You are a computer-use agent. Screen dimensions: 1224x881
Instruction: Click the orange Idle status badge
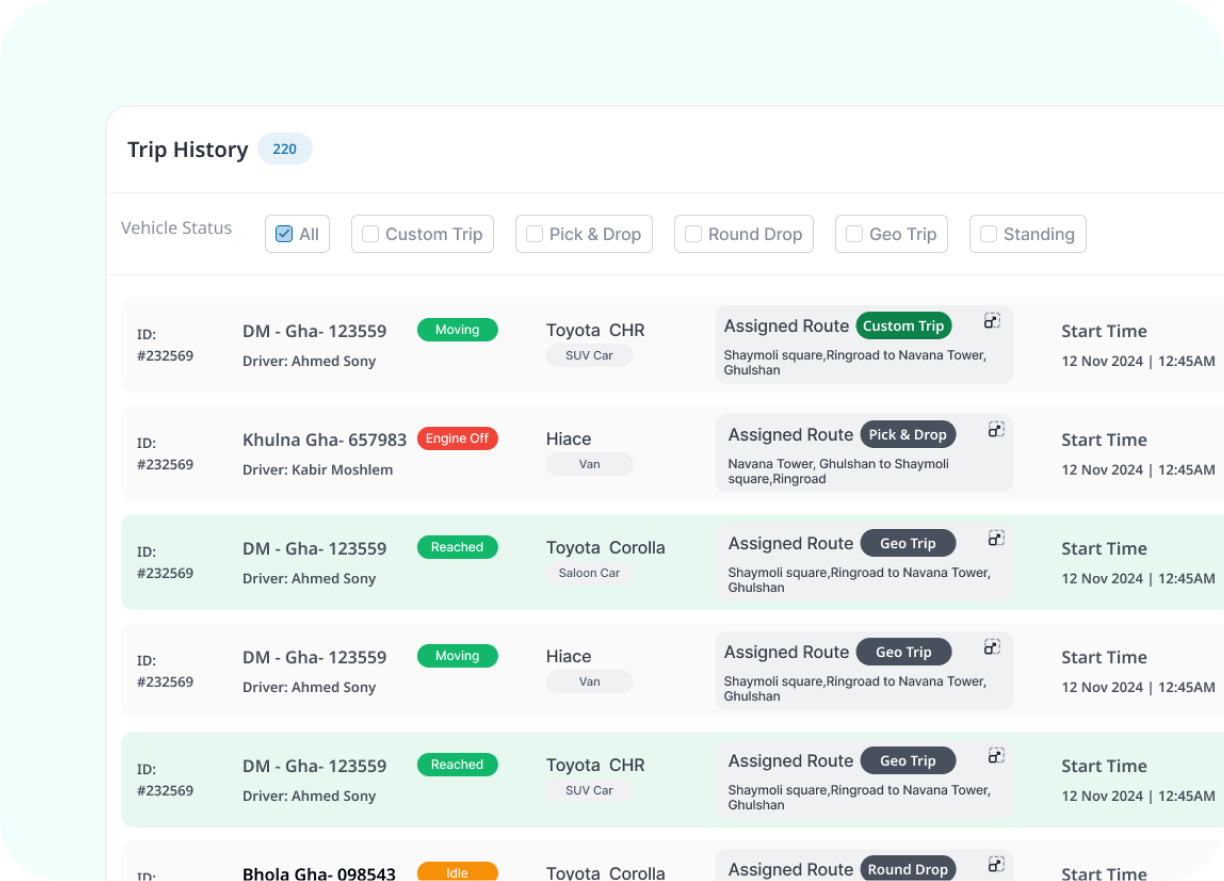click(x=457, y=872)
